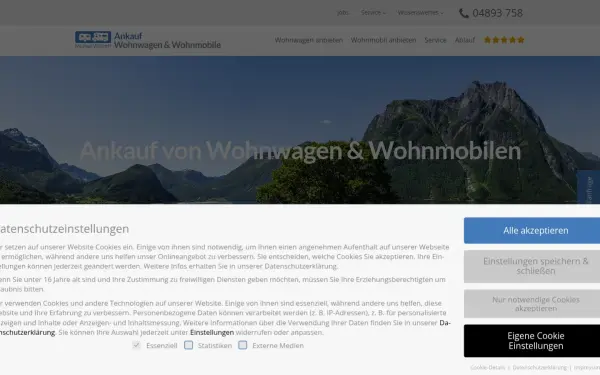
Task: Click the bold Einstellungen link in text
Action: (x=212, y=333)
